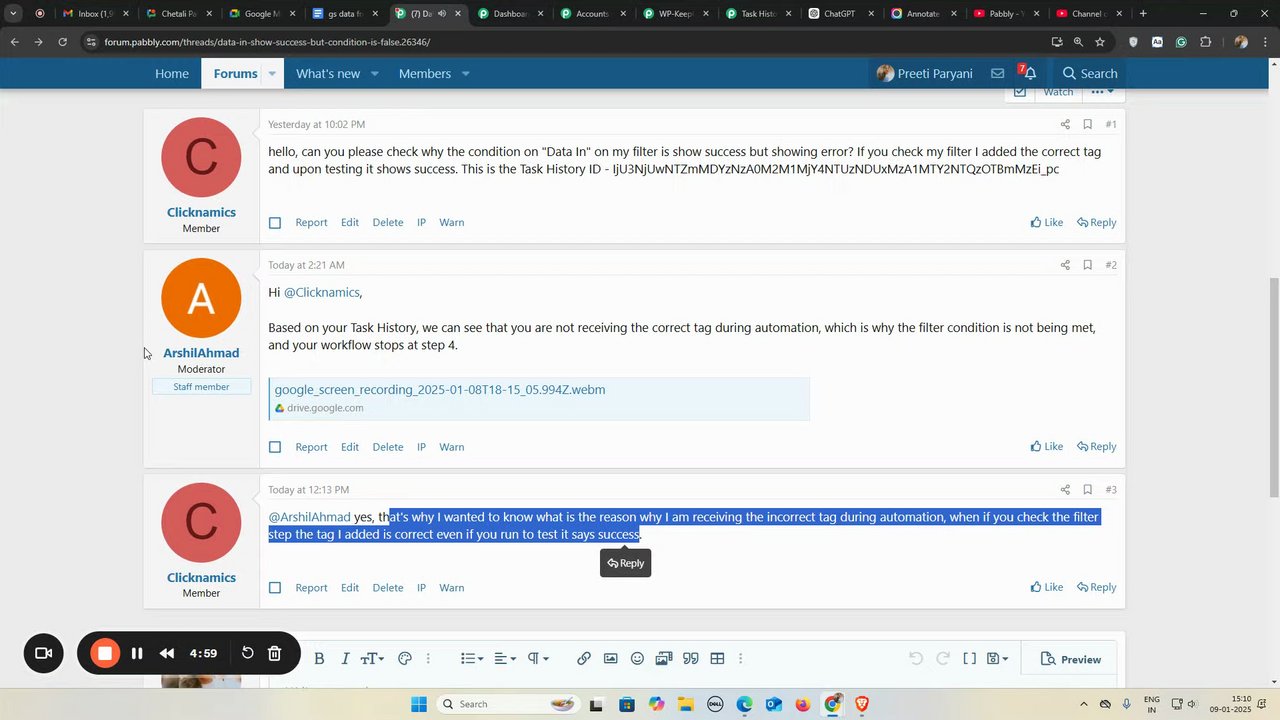Open the text color palette tool
The width and height of the screenshot is (1280, 720).
click(x=405, y=659)
